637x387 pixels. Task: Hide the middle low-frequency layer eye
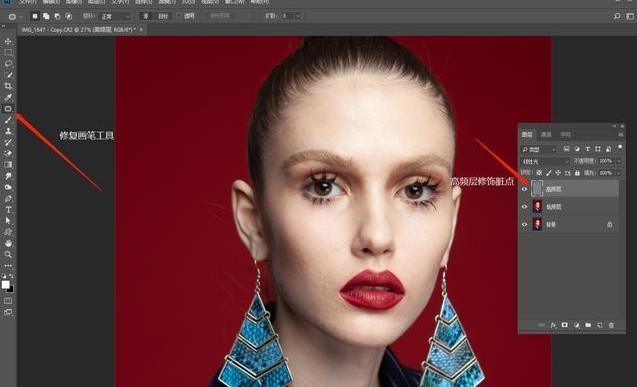click(x=524, y=207)
